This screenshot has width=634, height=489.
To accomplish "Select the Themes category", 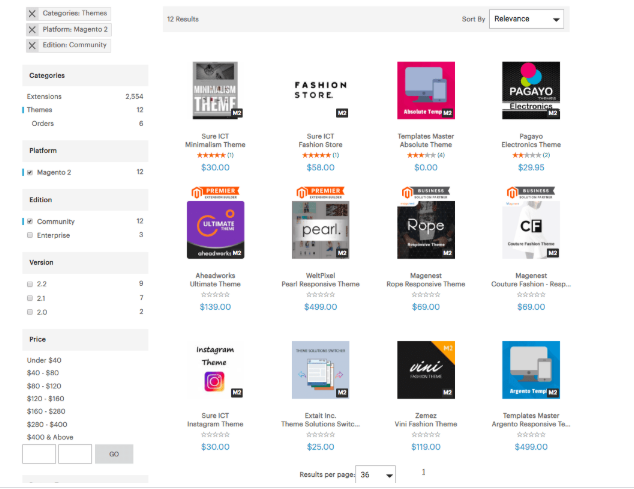I will point(39,110).
